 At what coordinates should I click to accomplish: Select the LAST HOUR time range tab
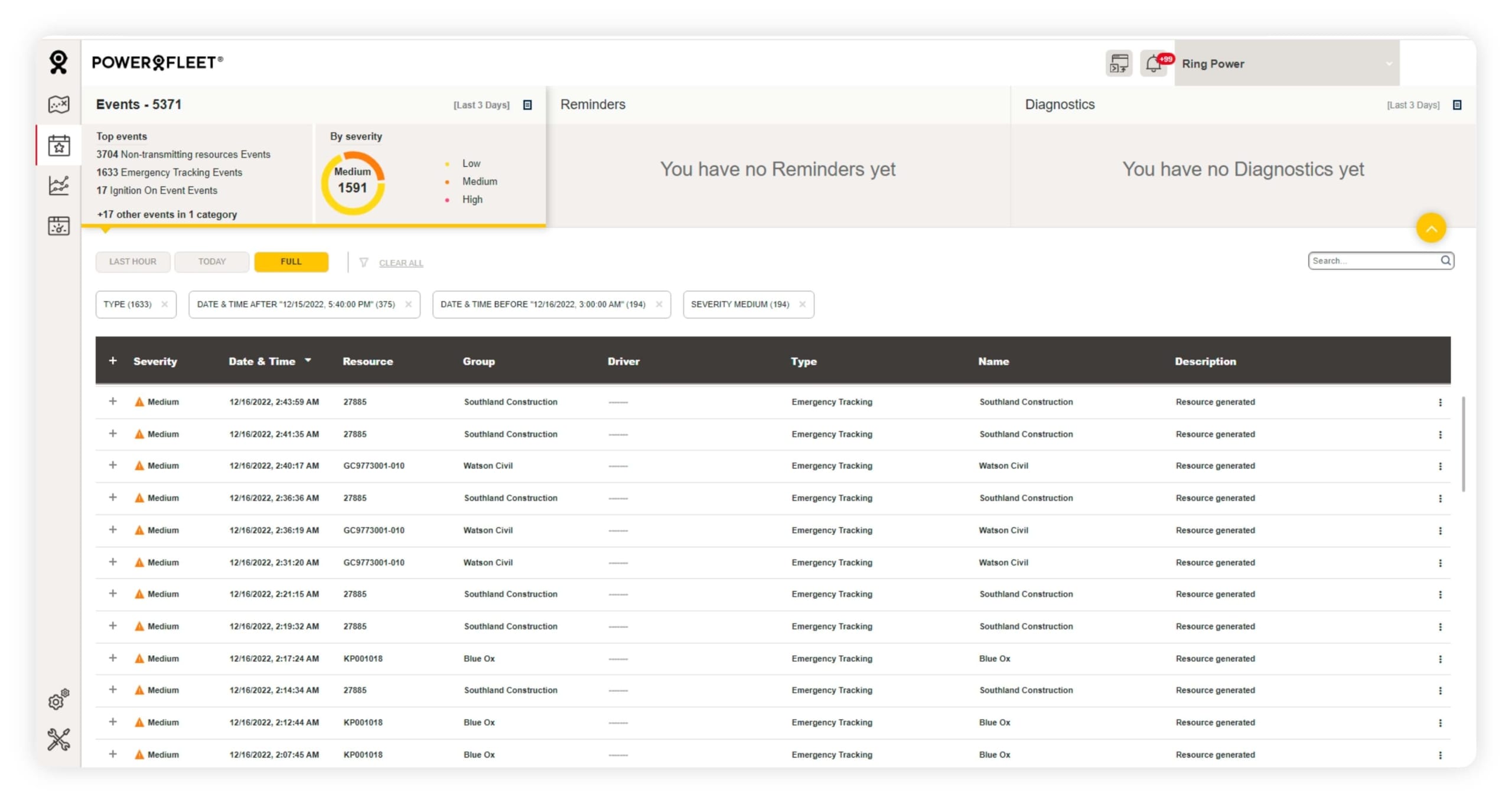coord(133,262)
